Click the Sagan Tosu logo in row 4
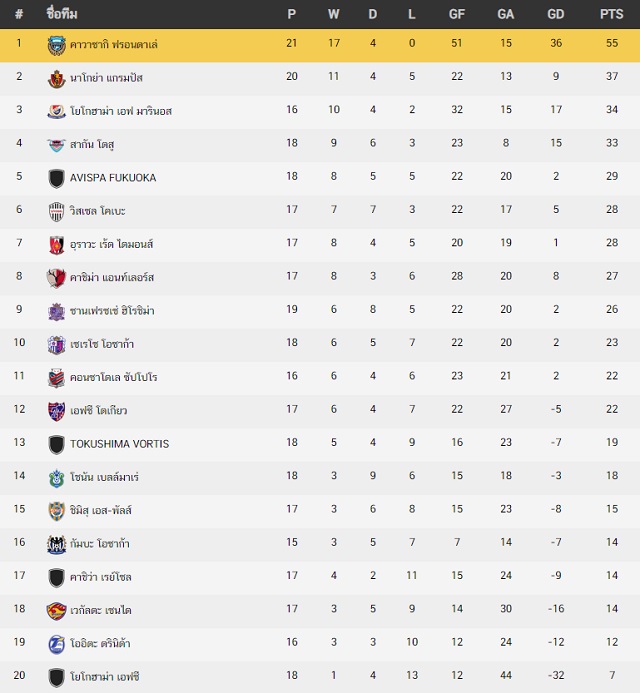 (57, 145)
